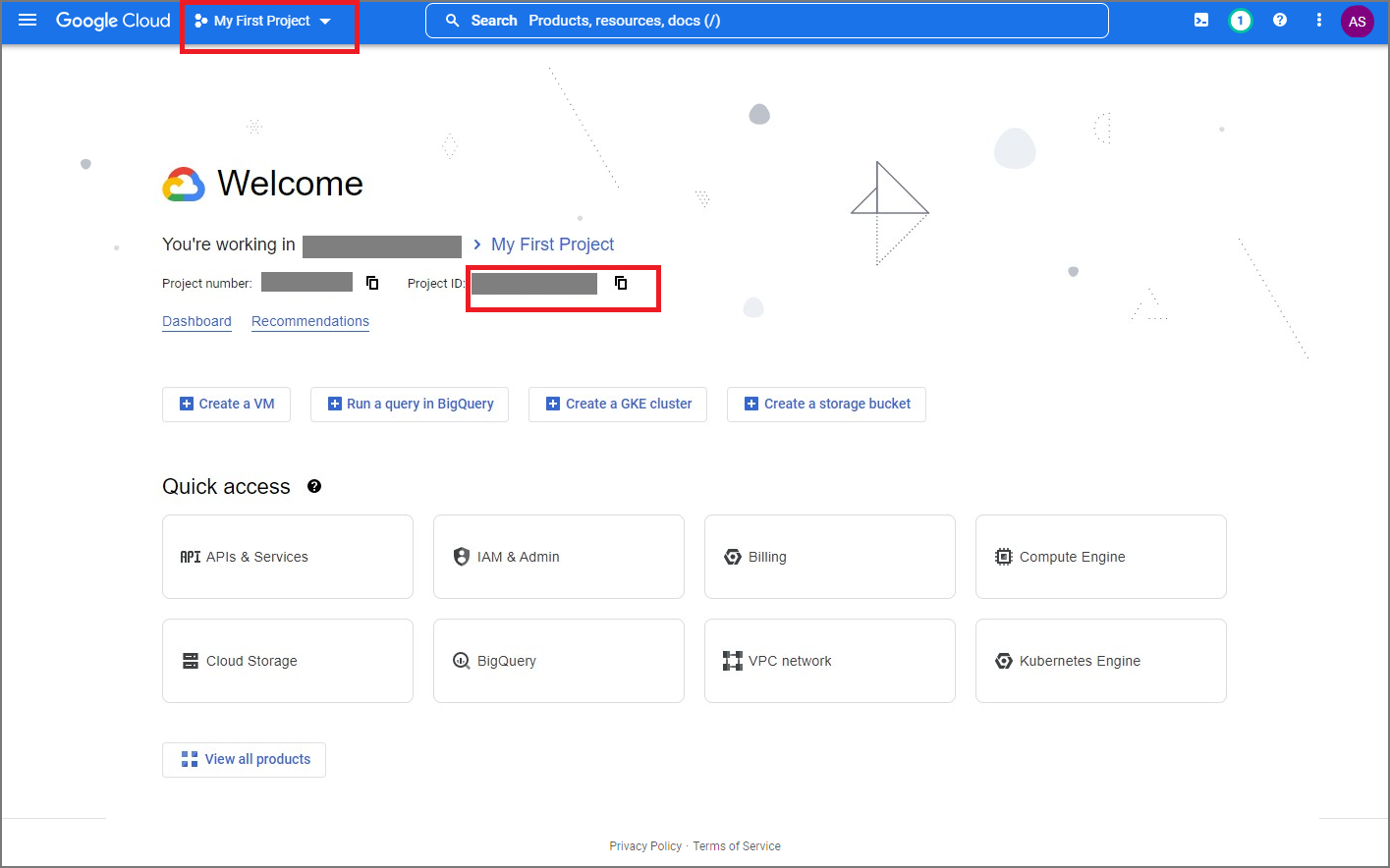Click the Welcome heading text

[290, 184]
